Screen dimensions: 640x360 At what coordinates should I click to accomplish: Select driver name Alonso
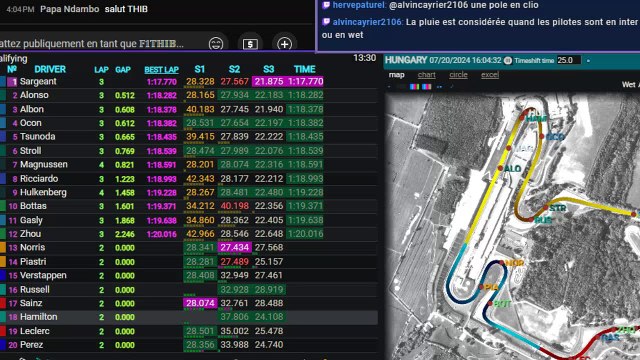[34, 95]
